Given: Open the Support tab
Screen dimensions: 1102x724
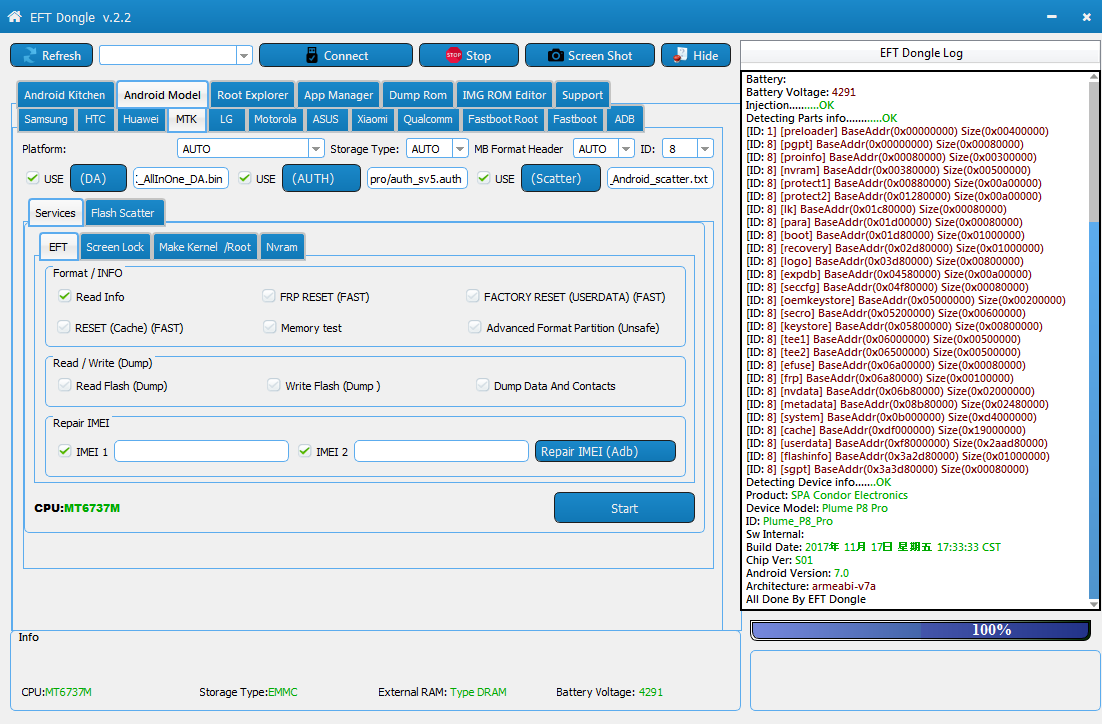Looking at the screenshot, I should pos(582,95).
